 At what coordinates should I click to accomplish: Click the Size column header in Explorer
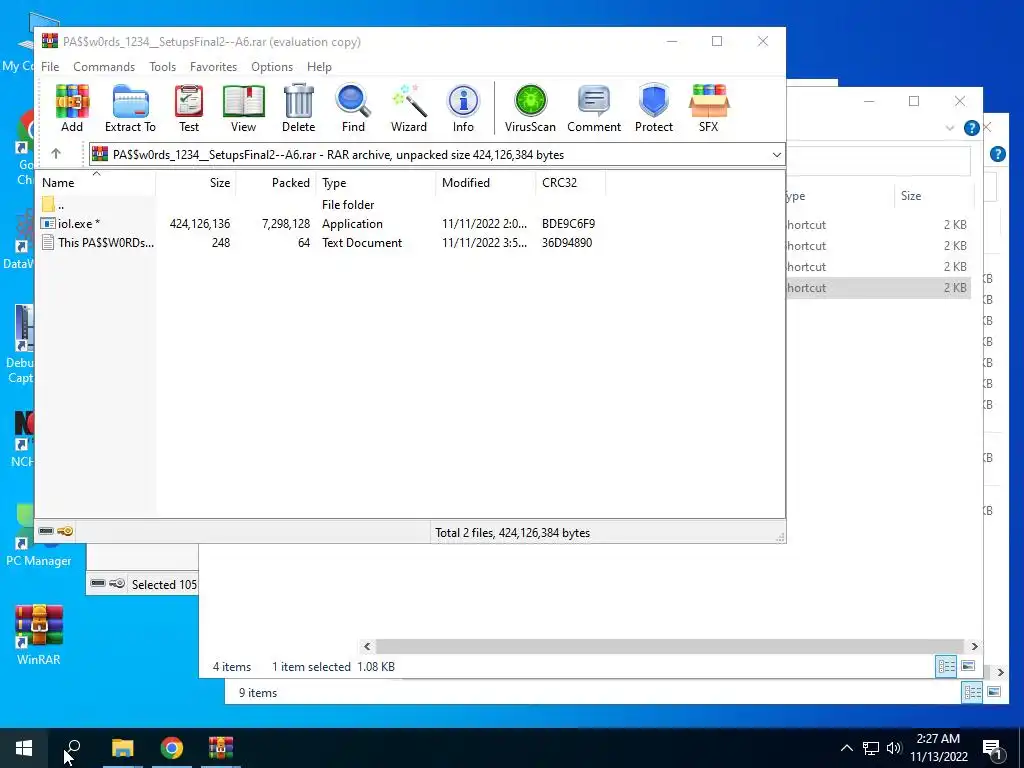pos(934,196)
